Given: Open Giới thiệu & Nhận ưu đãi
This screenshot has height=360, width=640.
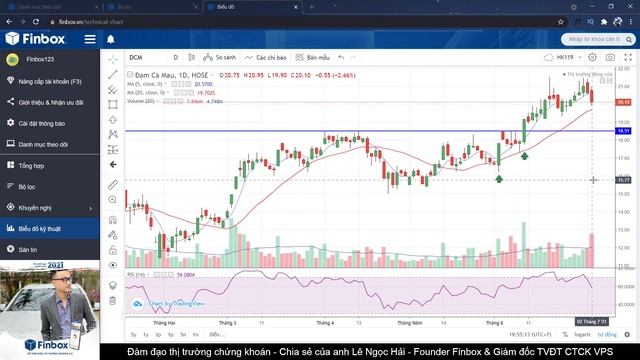Looking at the screenshot, I should [50, 102].
